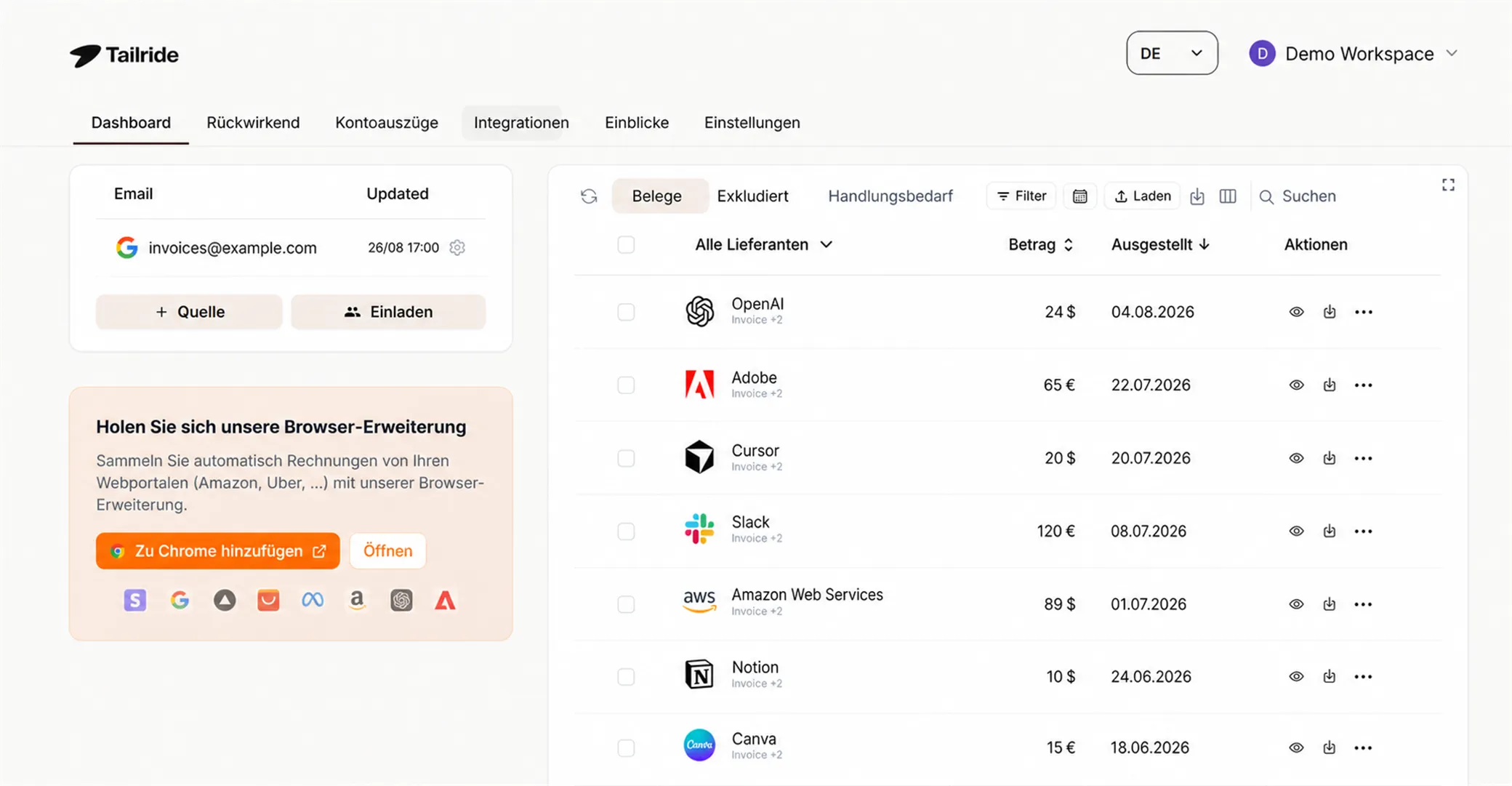
Task: Open more actions for Slack row
Action: coord(1364,531)
